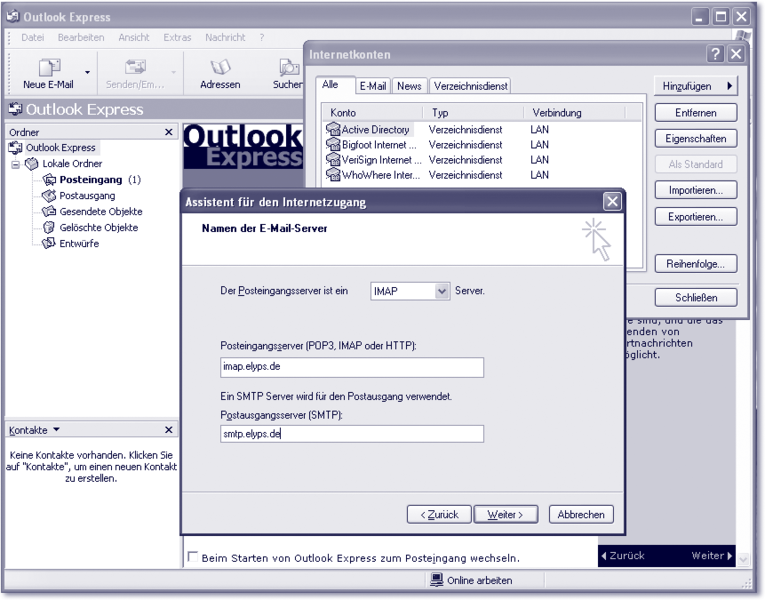This screenshot has height=600, width=765.
Task: Click the Abbrechen button
Action: click(x=581, y=514)
